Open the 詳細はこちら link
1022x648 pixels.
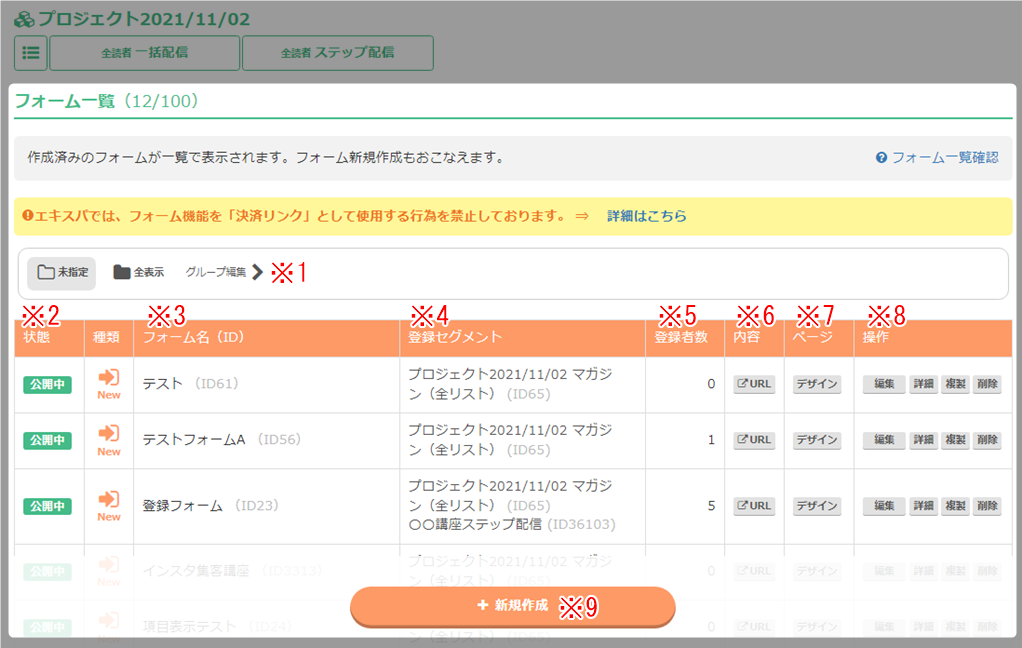646,216
